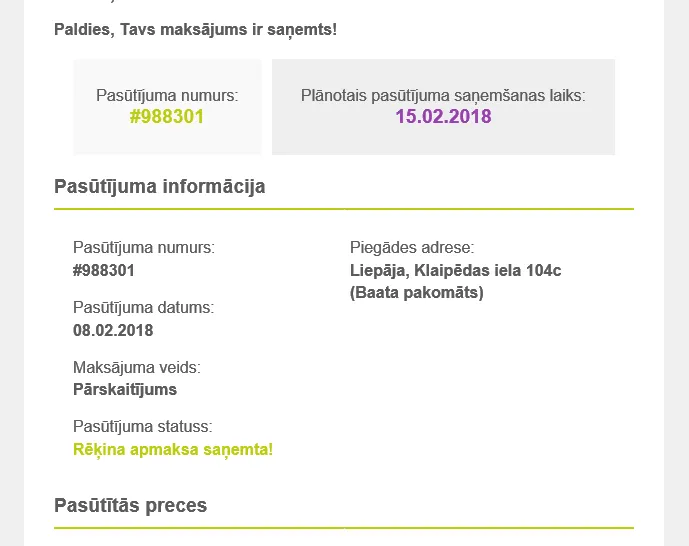Screen dimensions: 689x546
Task: Click the '(Baata pakomāts)' text
Action: tap(417, 293)
